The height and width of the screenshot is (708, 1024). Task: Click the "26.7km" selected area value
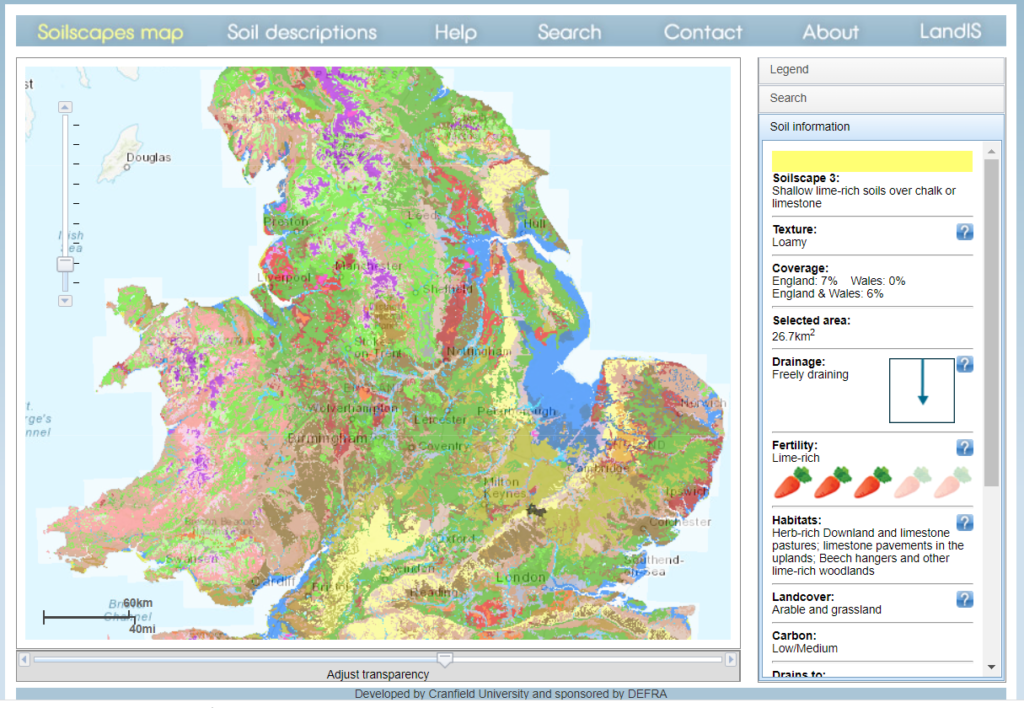click(x=793, y=336)
